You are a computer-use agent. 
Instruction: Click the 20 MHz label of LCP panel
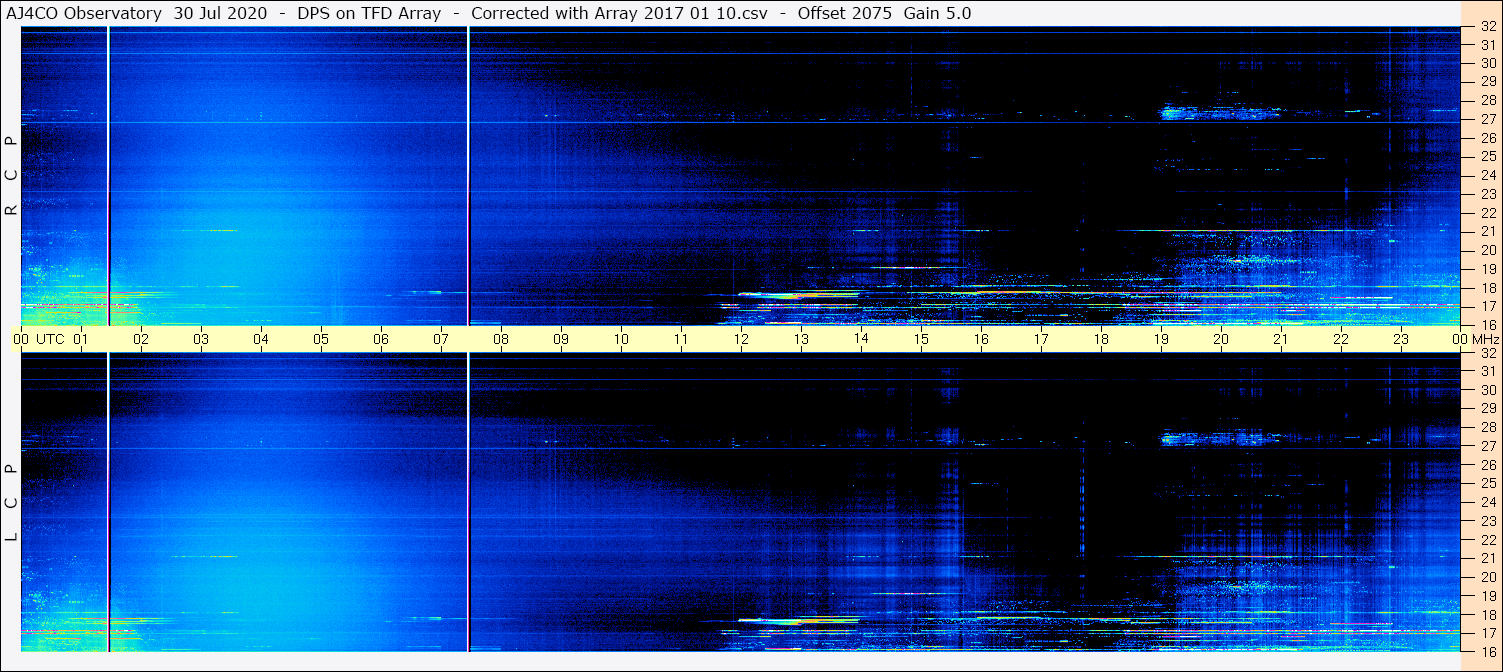click(1488, 577)
